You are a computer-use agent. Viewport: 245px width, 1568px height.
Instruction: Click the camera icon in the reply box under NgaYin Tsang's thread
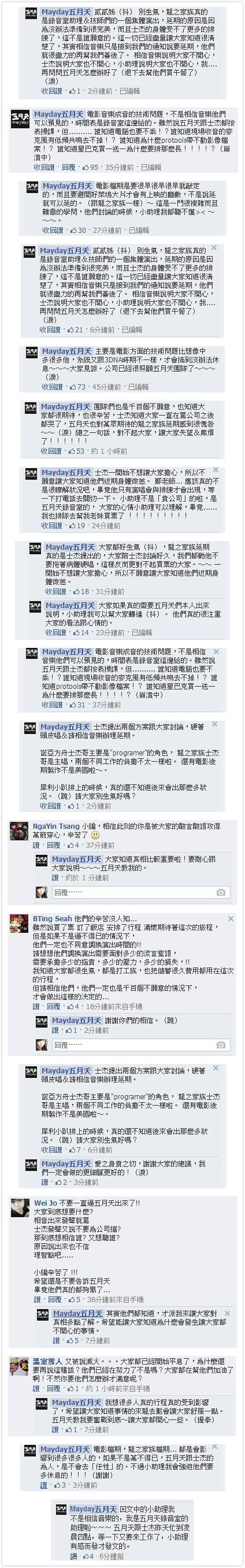click(221, 892)
